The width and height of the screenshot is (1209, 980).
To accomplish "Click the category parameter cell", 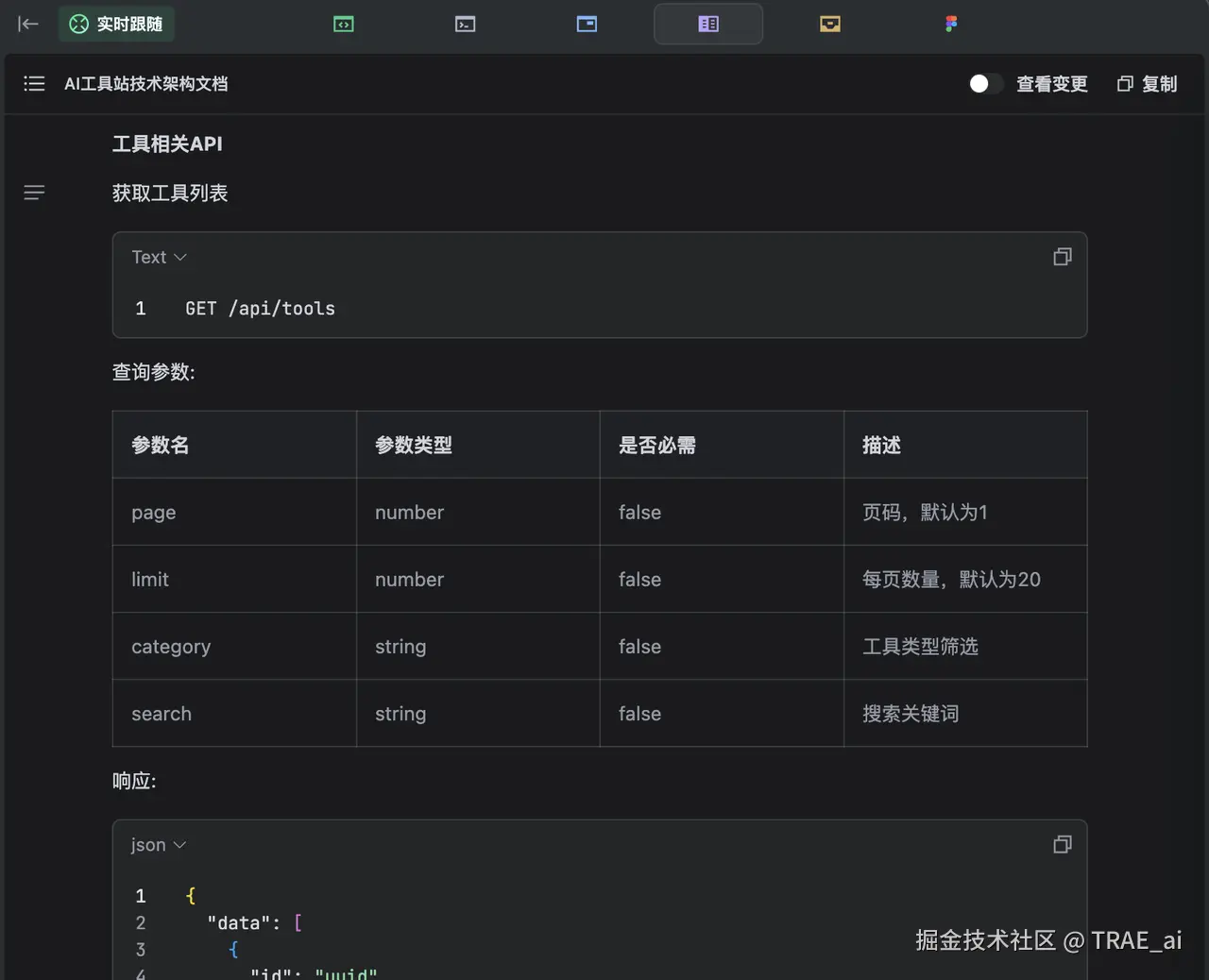I will [234, 647].
